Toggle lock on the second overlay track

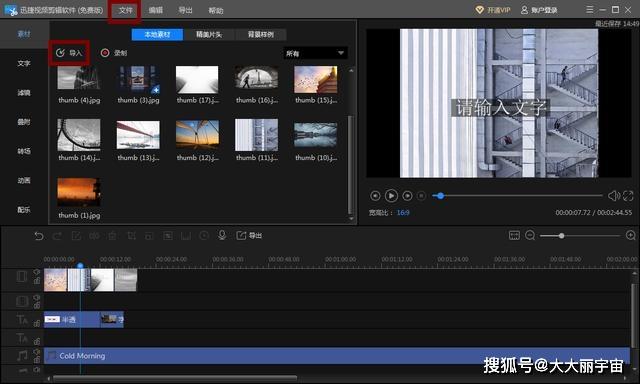tap(37, 306)
